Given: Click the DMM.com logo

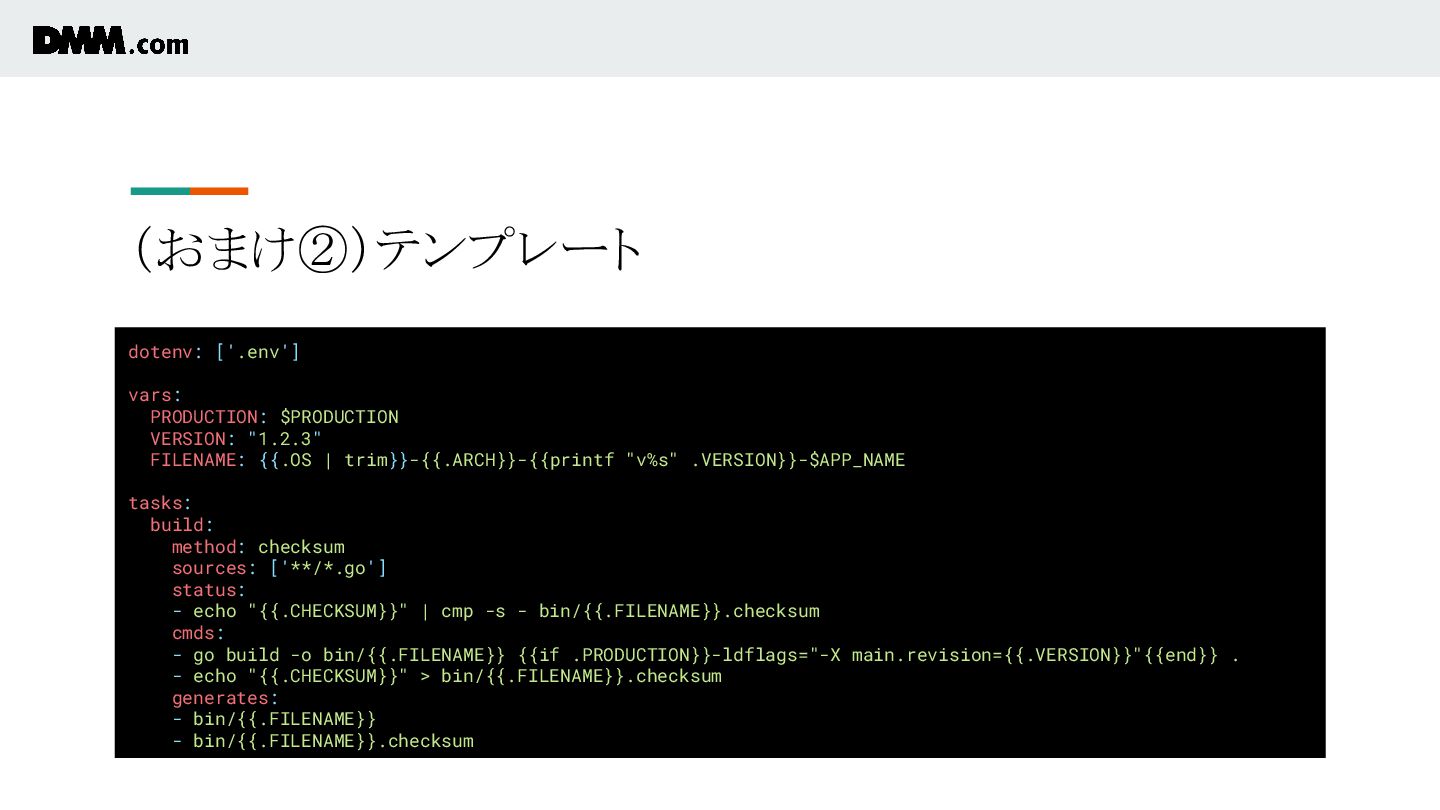Looking at the screenshot, I should click(110, 41).
